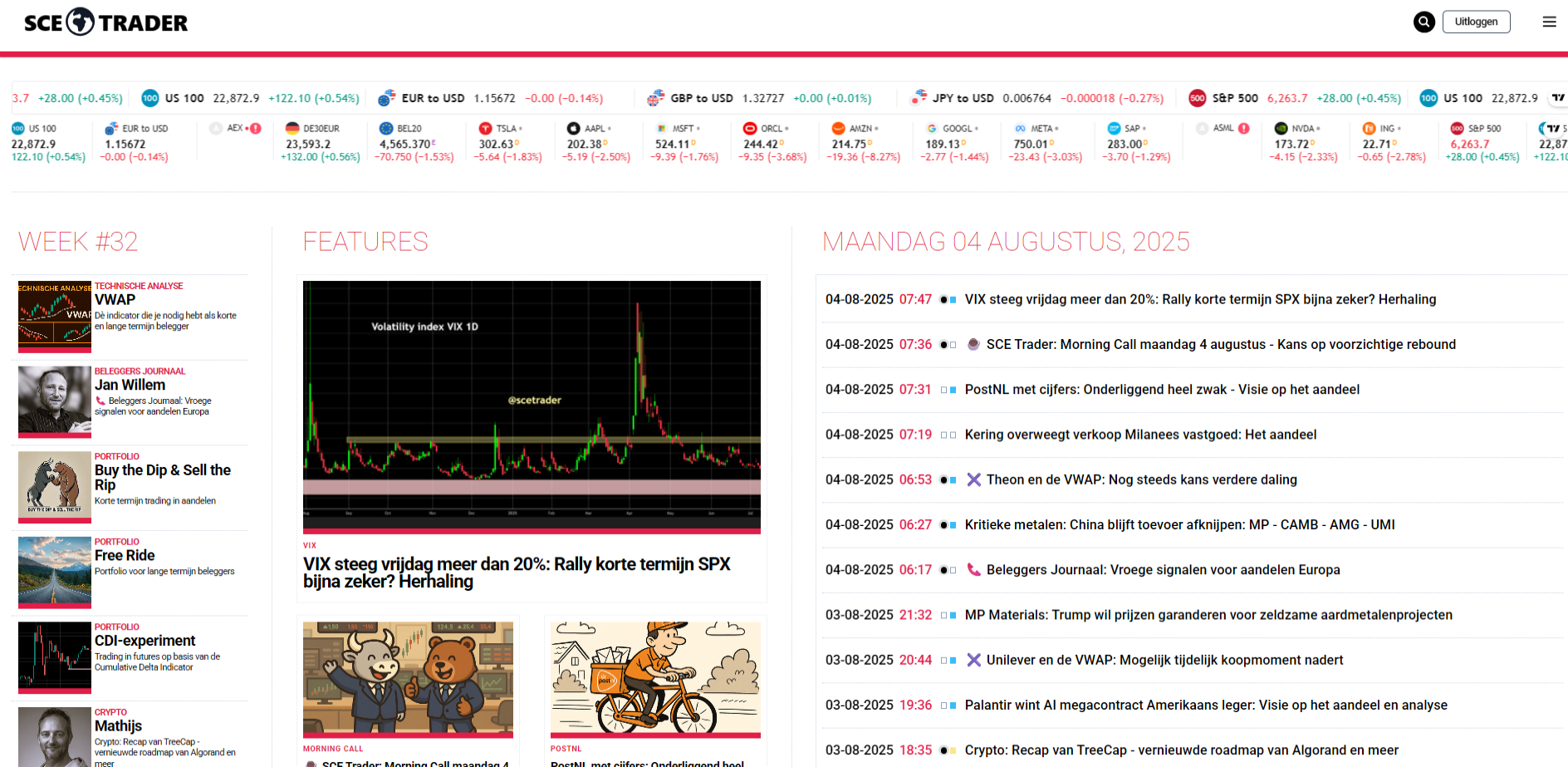
Task: Click the X icon before Unilever headline
Action: (974, 660)
